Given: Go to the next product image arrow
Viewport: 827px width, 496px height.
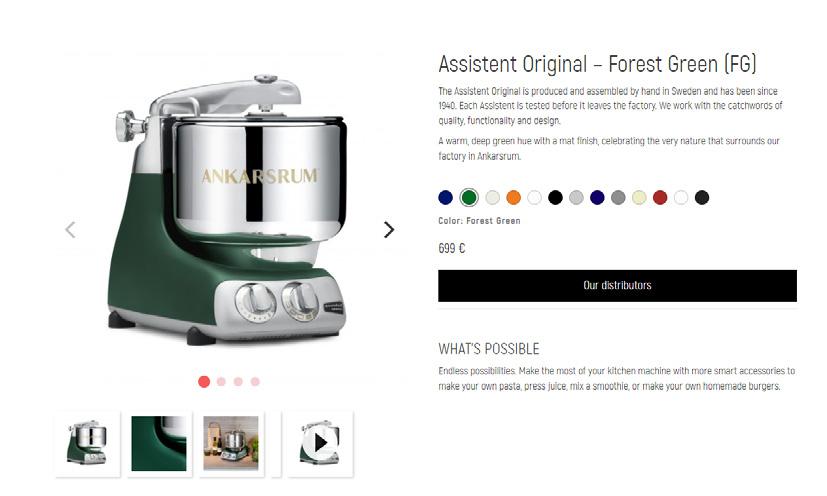Looking at the screenshot, I should 389,230.
